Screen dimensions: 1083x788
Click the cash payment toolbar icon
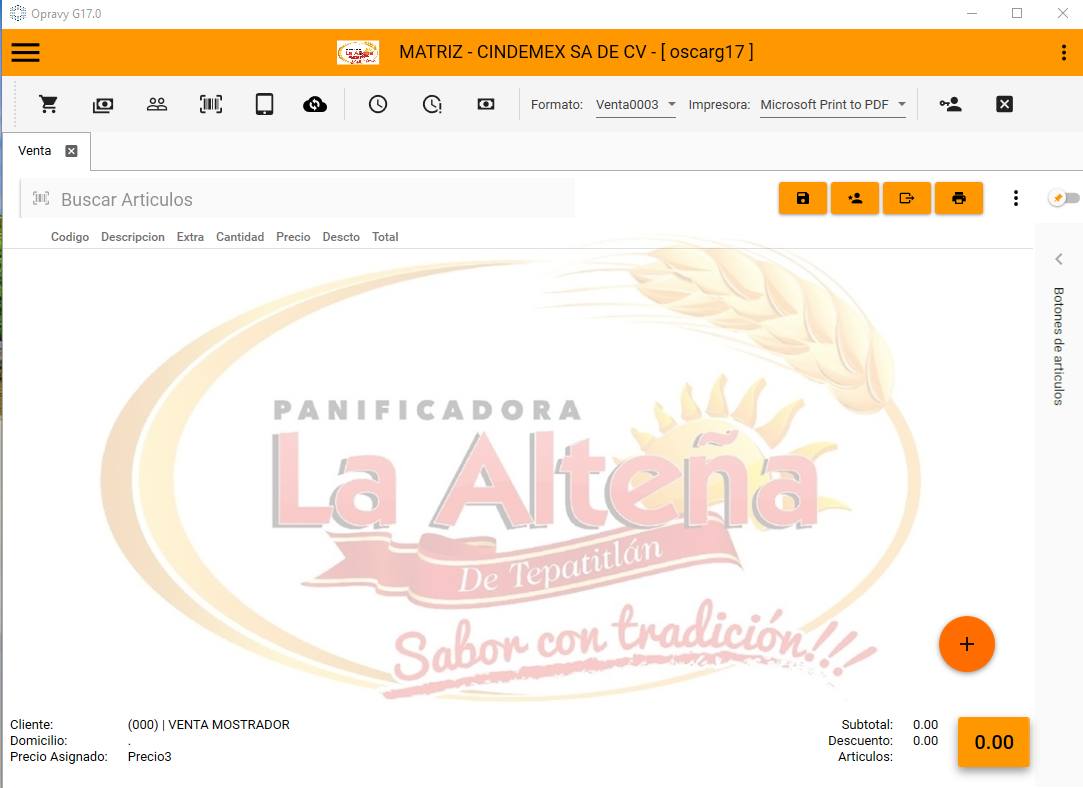(x=103, y=104)
